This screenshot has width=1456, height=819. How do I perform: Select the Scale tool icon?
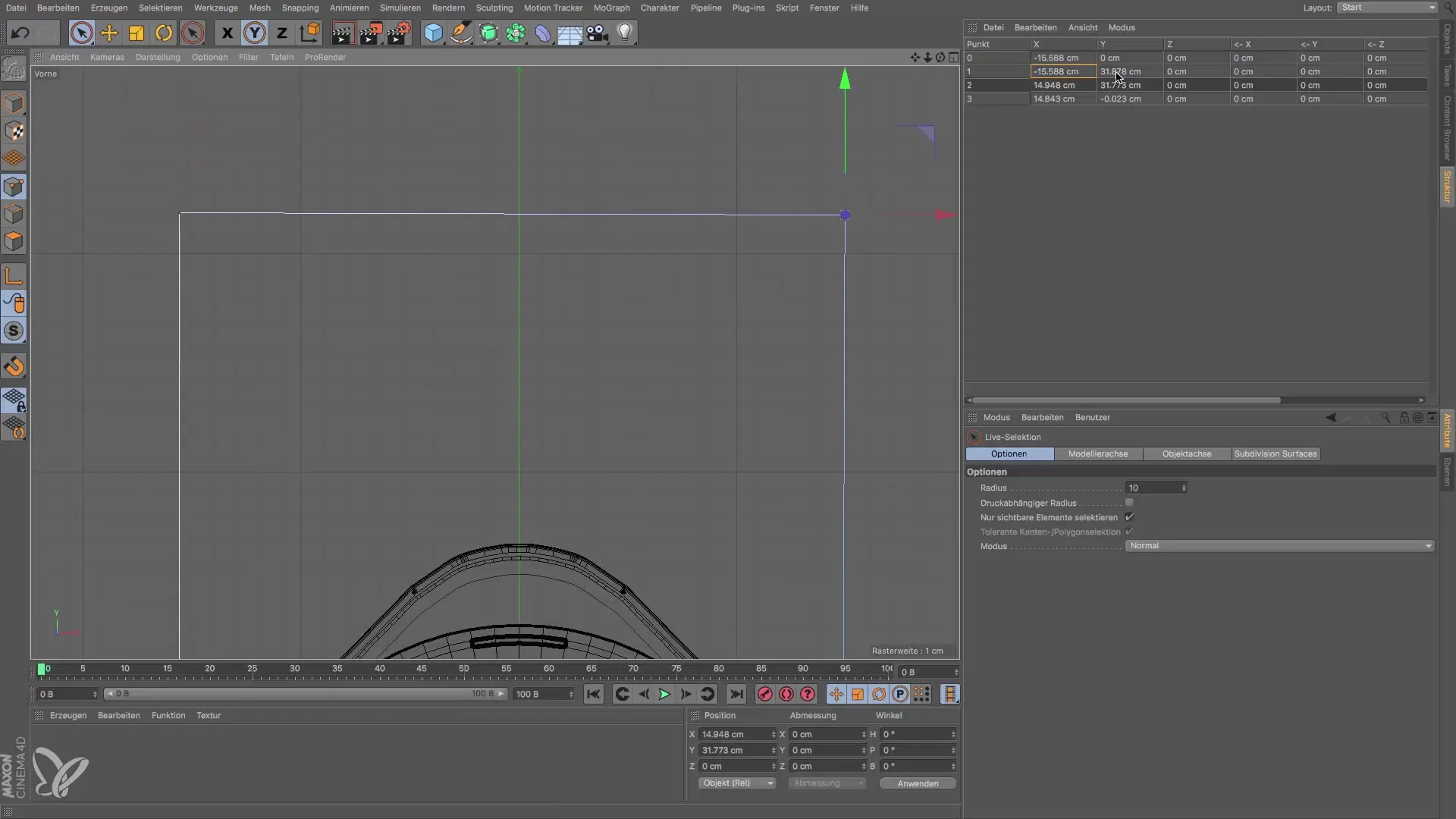(x=136, y=33)
